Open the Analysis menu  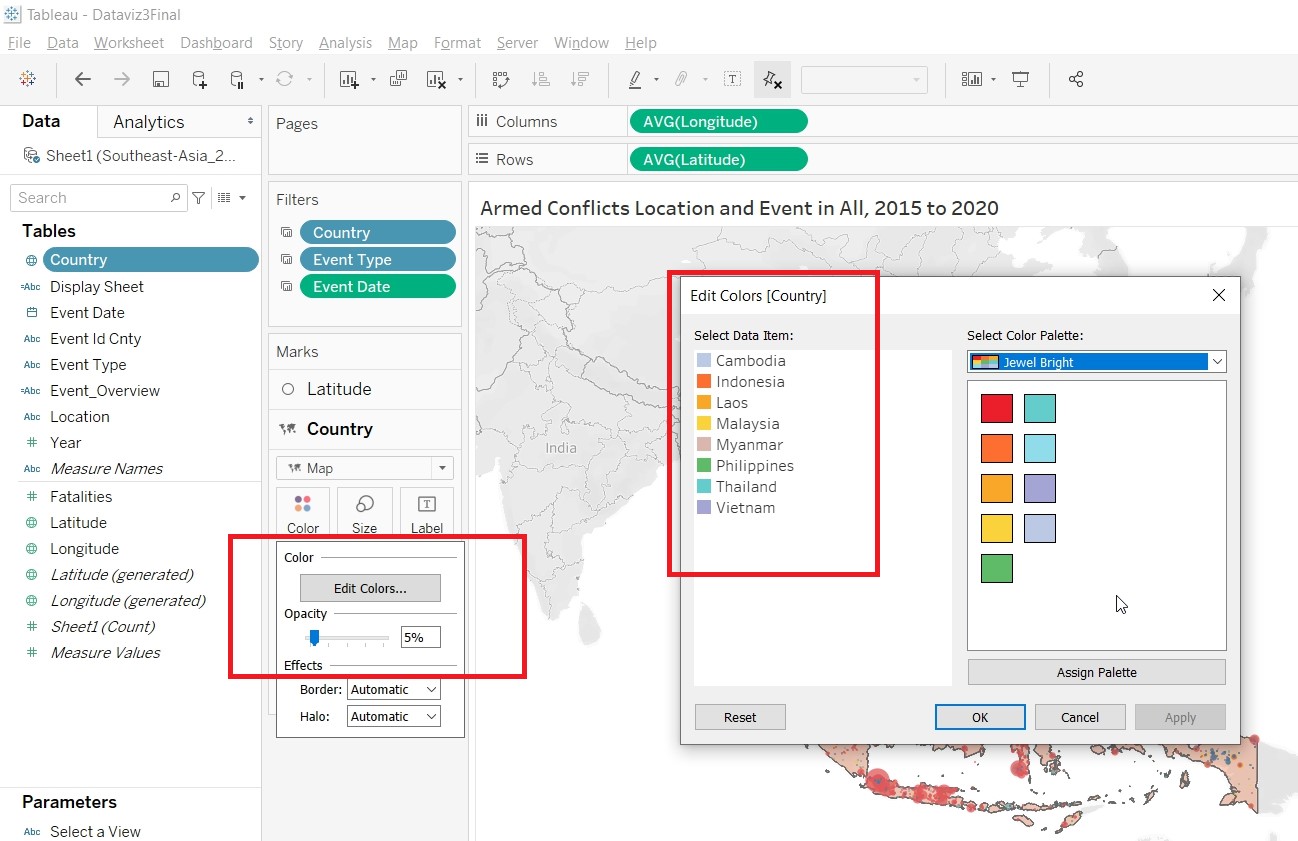(345, 43)
